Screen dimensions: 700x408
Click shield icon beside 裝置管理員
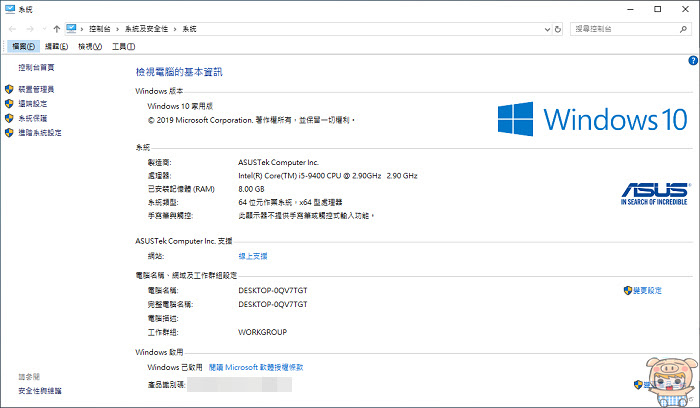coord(9,89)
